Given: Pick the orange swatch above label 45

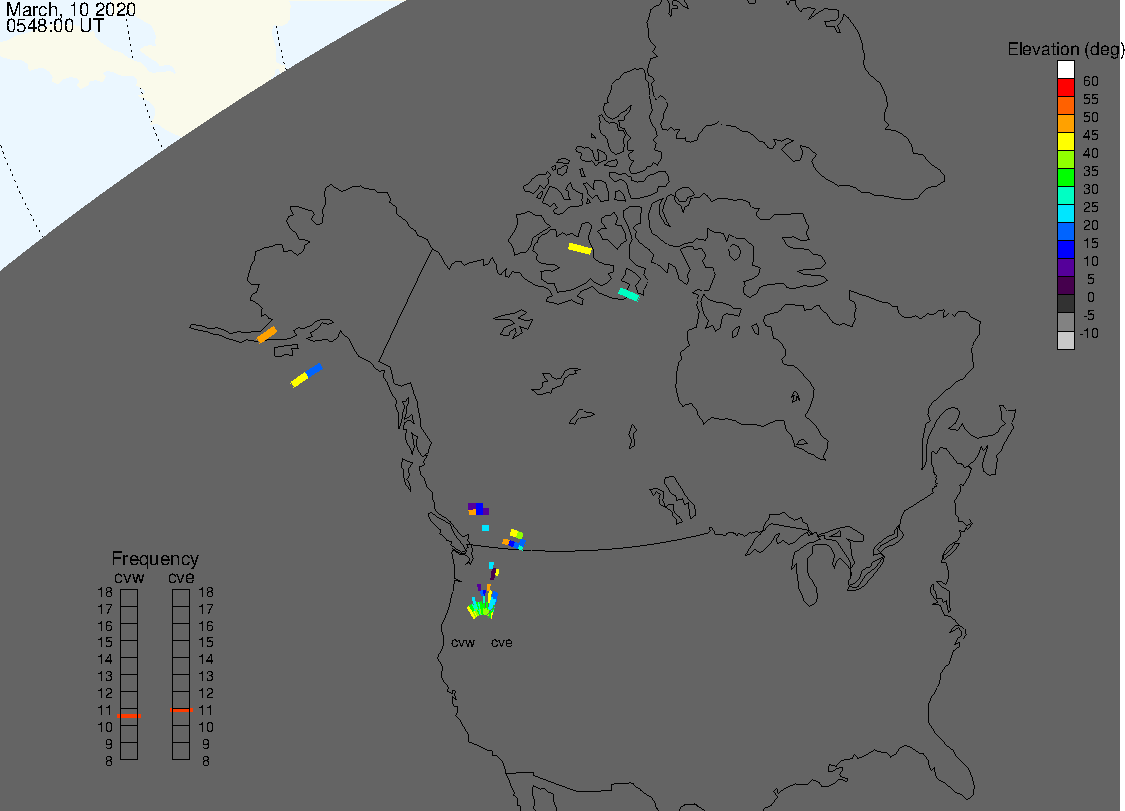Looking at the screenshot, I should click(x=1065, y=123).
